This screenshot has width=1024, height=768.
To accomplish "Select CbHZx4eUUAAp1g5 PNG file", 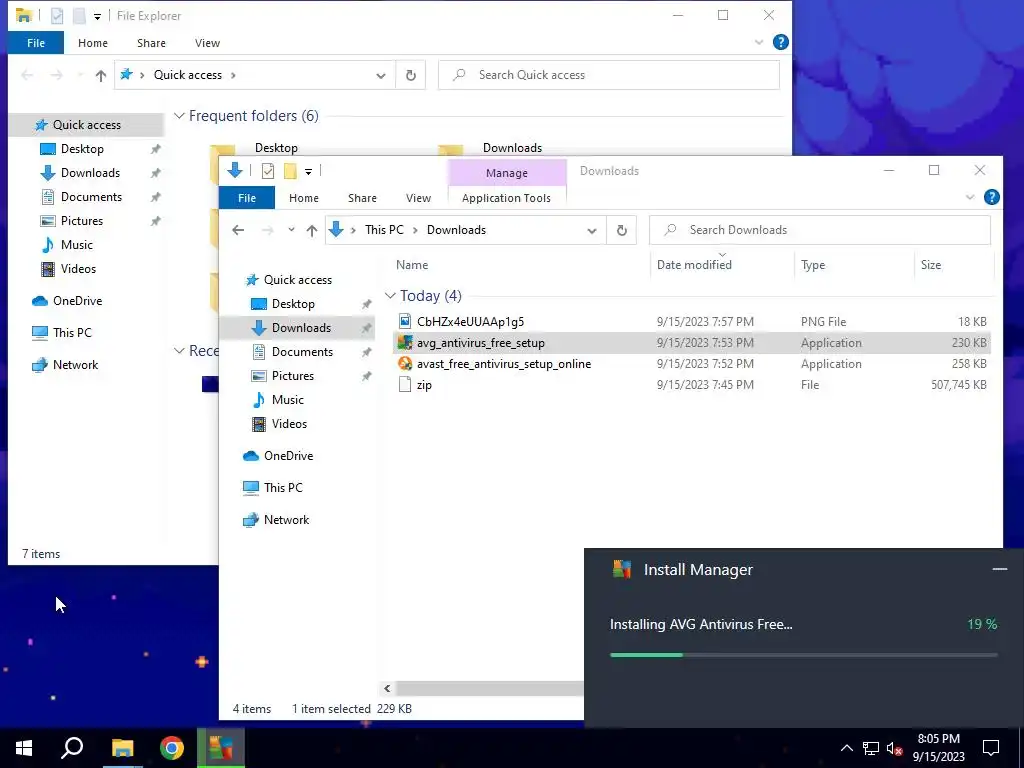I will click(692, 321).
